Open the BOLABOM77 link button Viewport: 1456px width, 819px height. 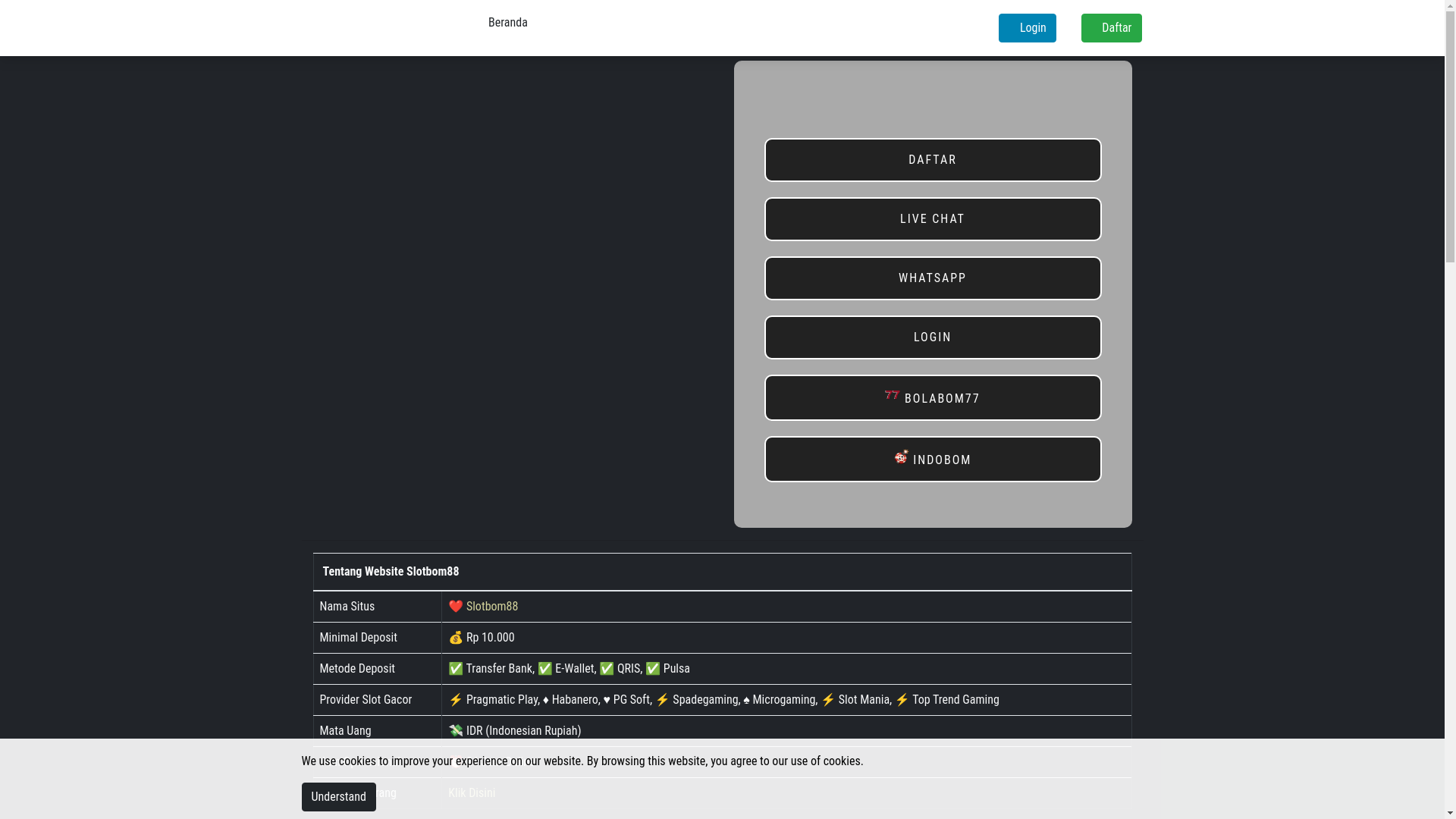tap(932, 398)
